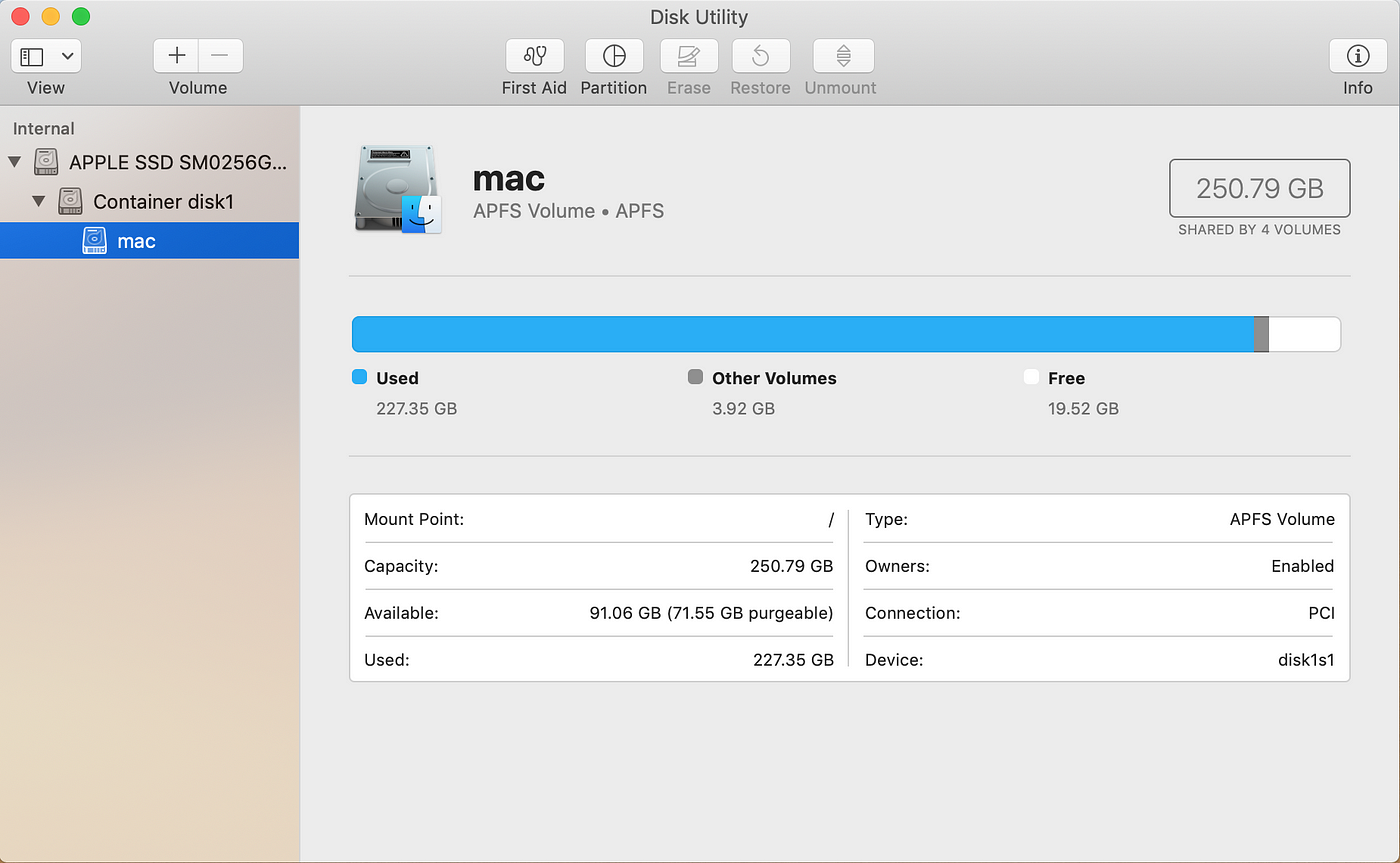The image size is (1400, 863).
Task: Click the large mac volume drive image
Action: coord(398,190)
